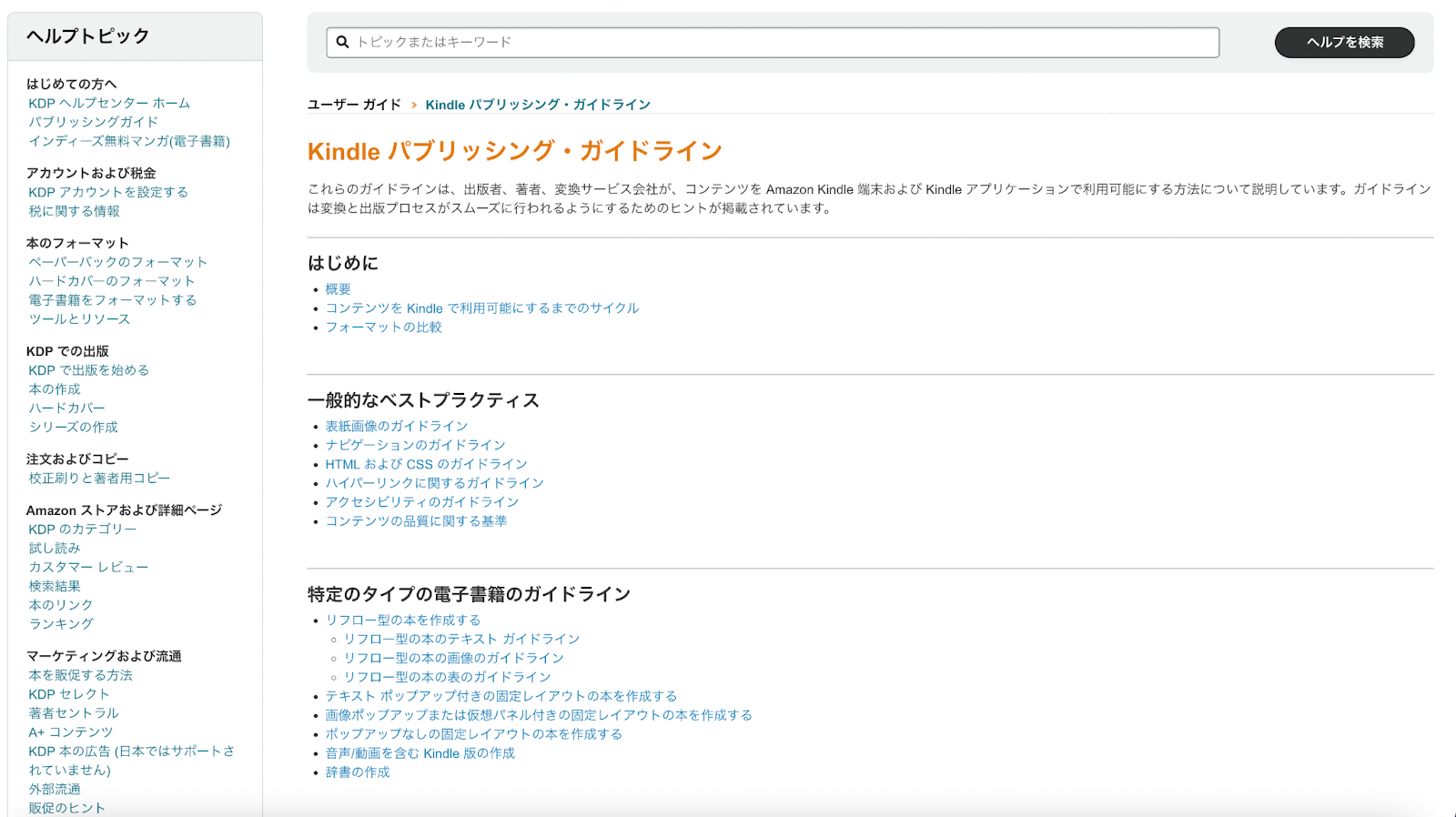Open 音声/動画を含む Kindle 版の作成 link
The image size is (1456, 817).
coord(420,753)
